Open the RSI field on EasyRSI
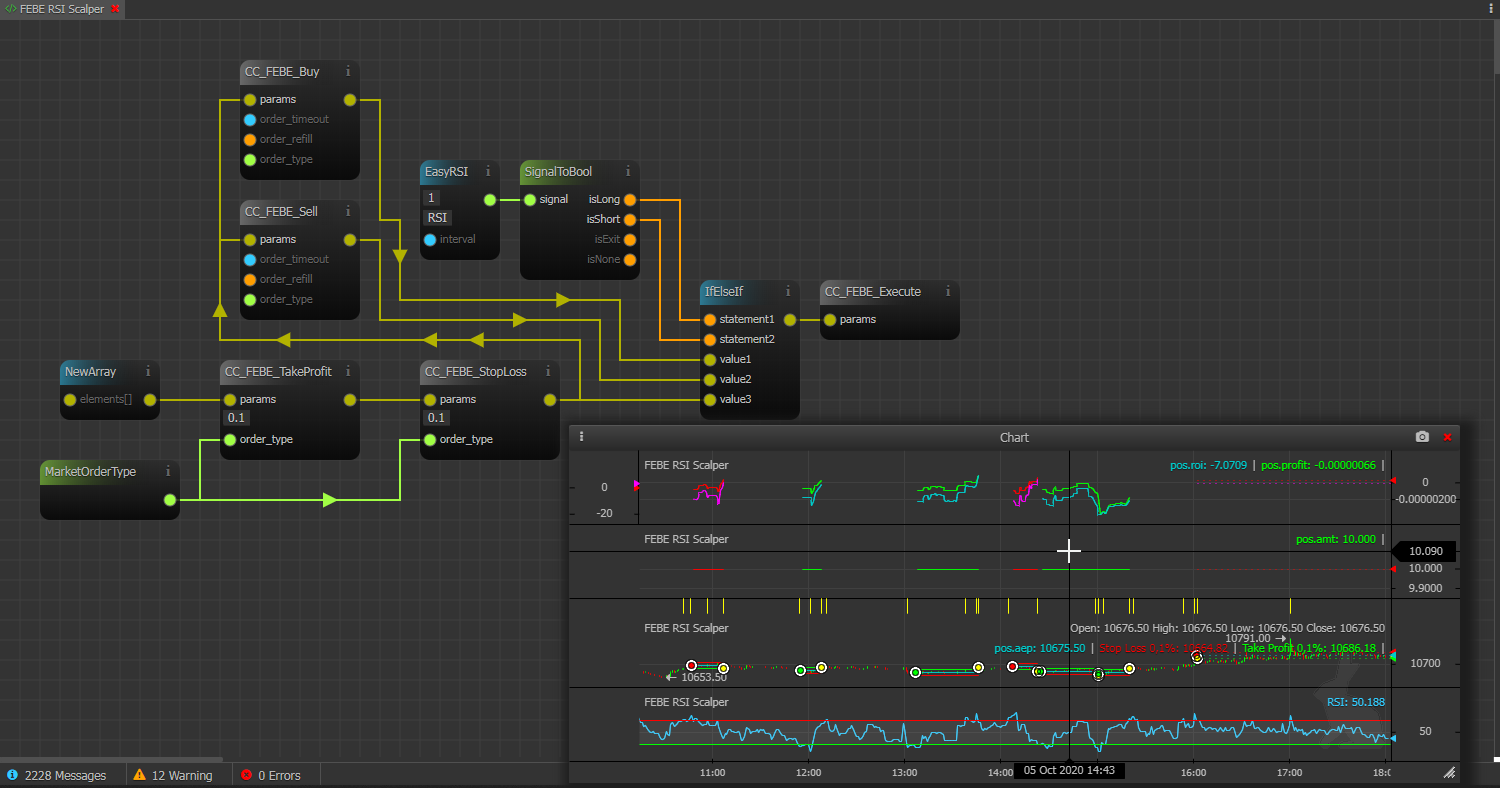 [438, 218]
